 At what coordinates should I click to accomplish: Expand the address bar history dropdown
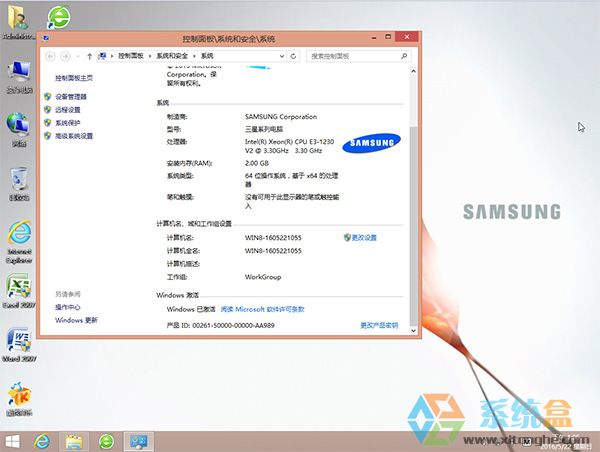tap(282, 56)
